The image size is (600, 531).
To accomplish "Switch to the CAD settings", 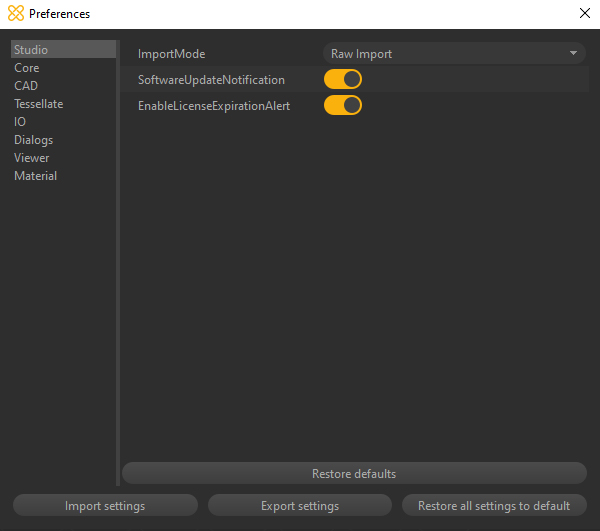I will click(x=26, y=86).
